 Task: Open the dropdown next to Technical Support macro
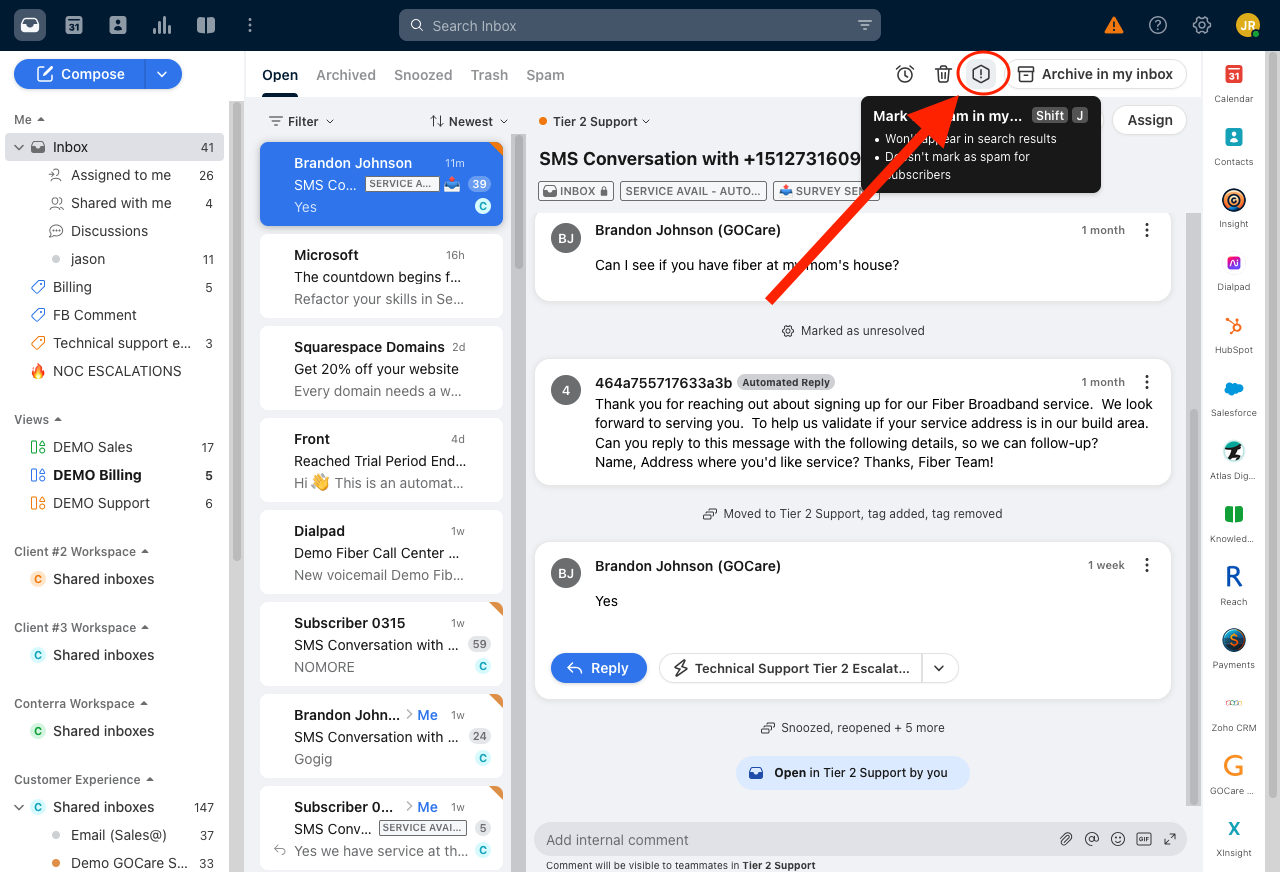(939, 668)
